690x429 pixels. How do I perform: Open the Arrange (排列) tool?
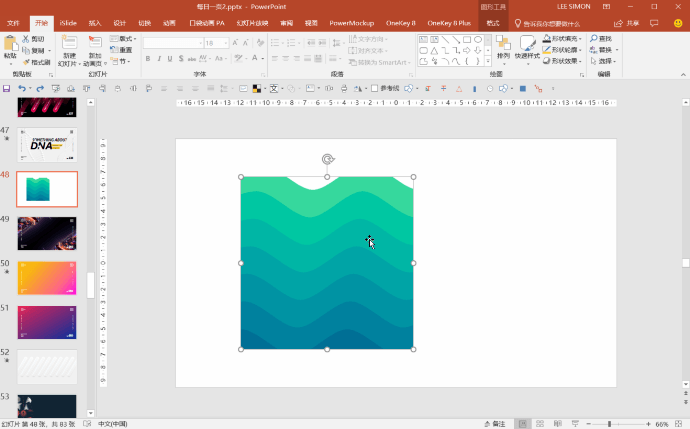point(502,46)
